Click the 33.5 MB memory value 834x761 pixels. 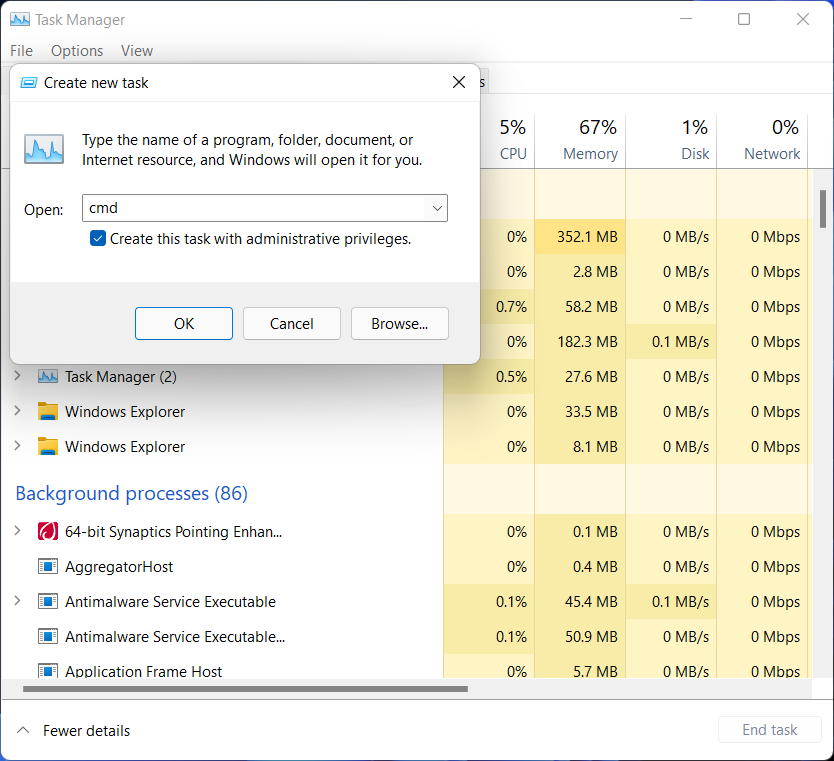(591, 412)
